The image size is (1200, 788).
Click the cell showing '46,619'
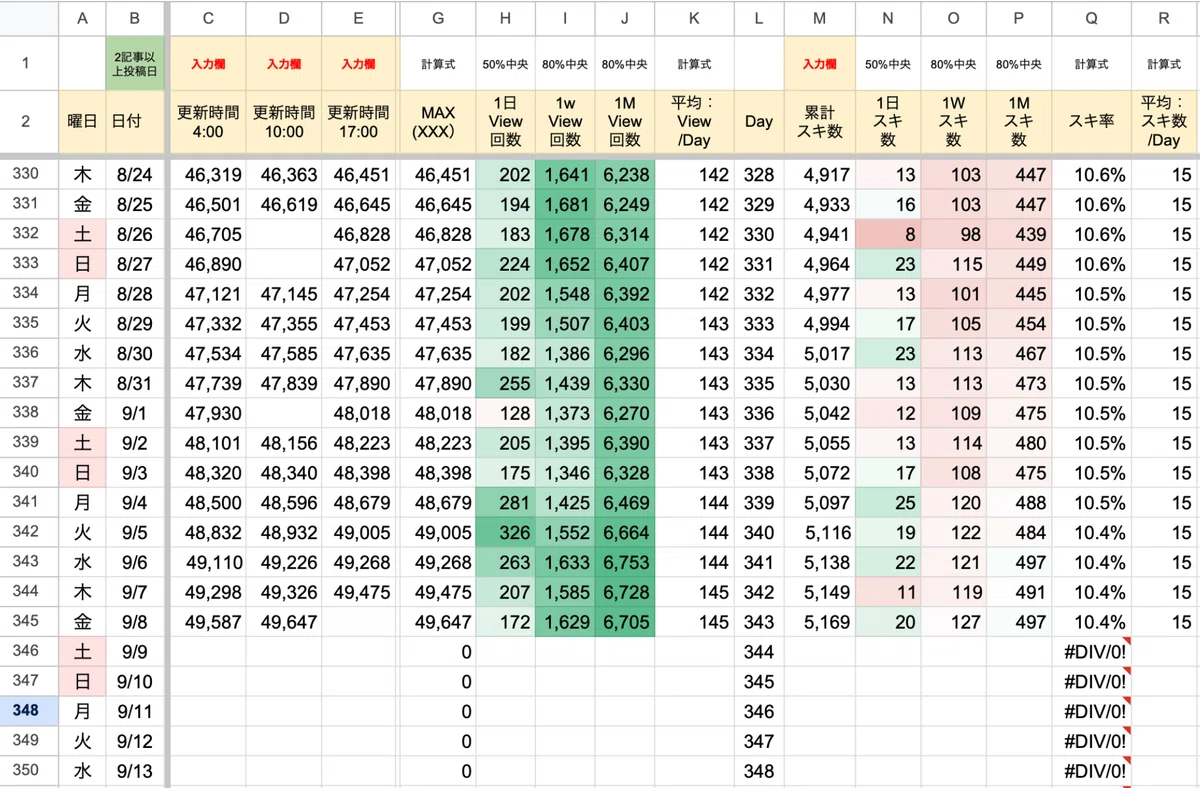click(284, 205)
